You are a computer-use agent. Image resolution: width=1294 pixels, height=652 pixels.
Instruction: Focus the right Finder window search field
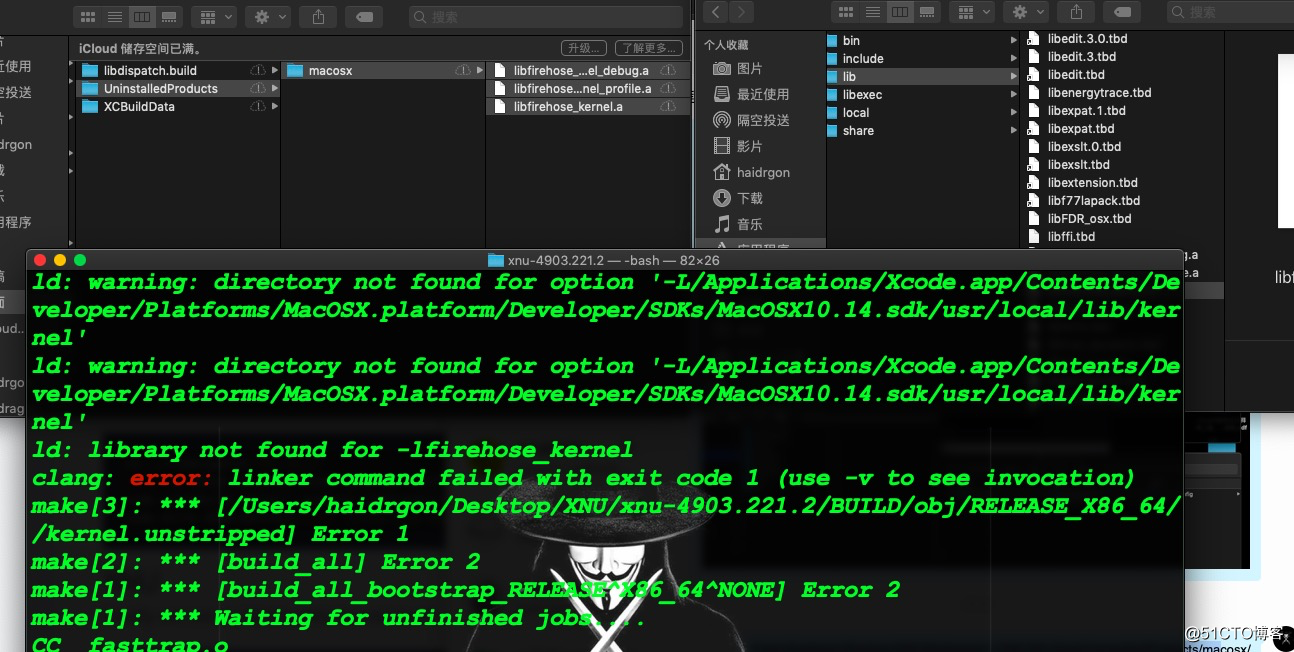[1230, 12]
